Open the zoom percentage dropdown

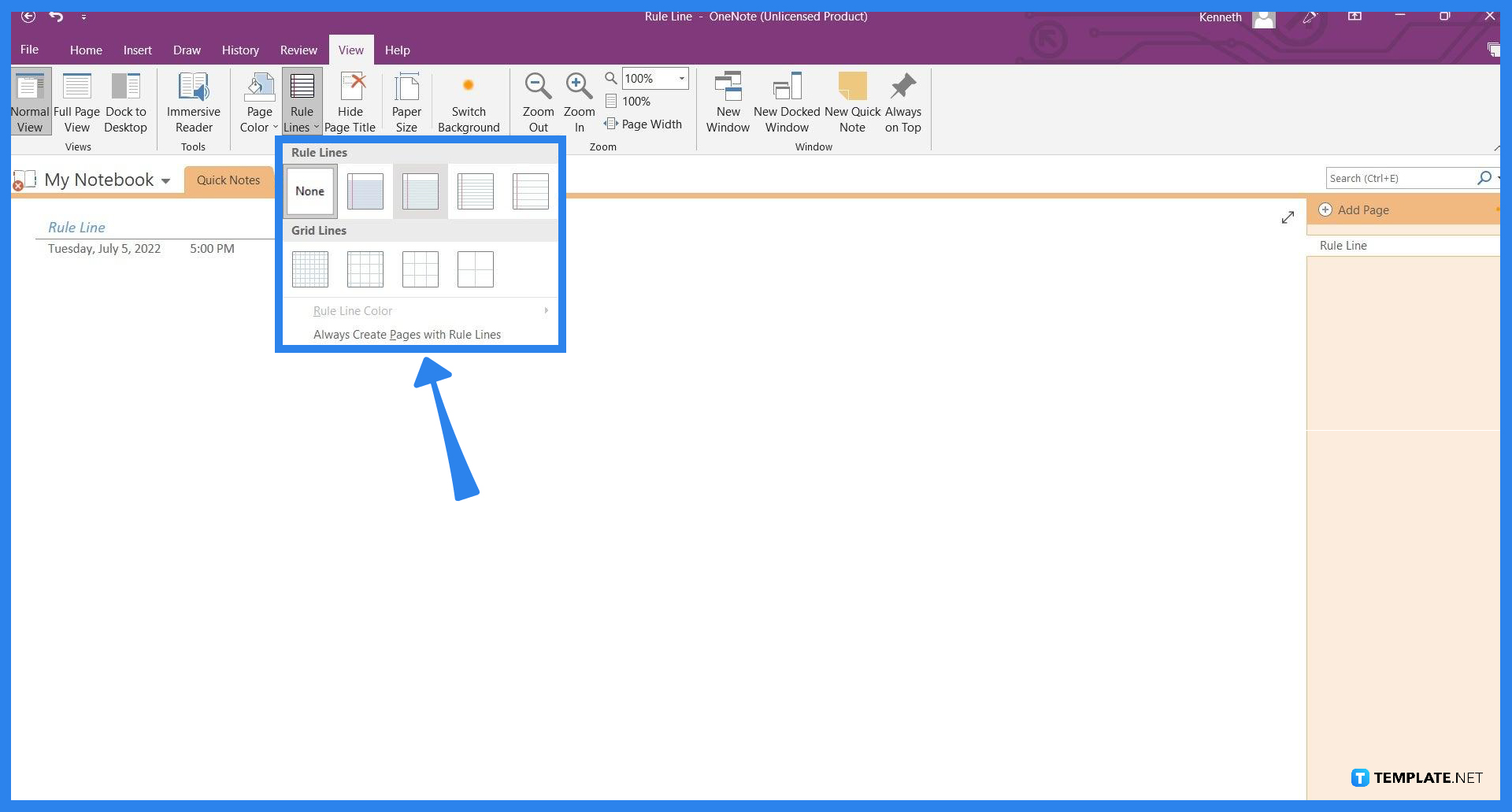680,78
